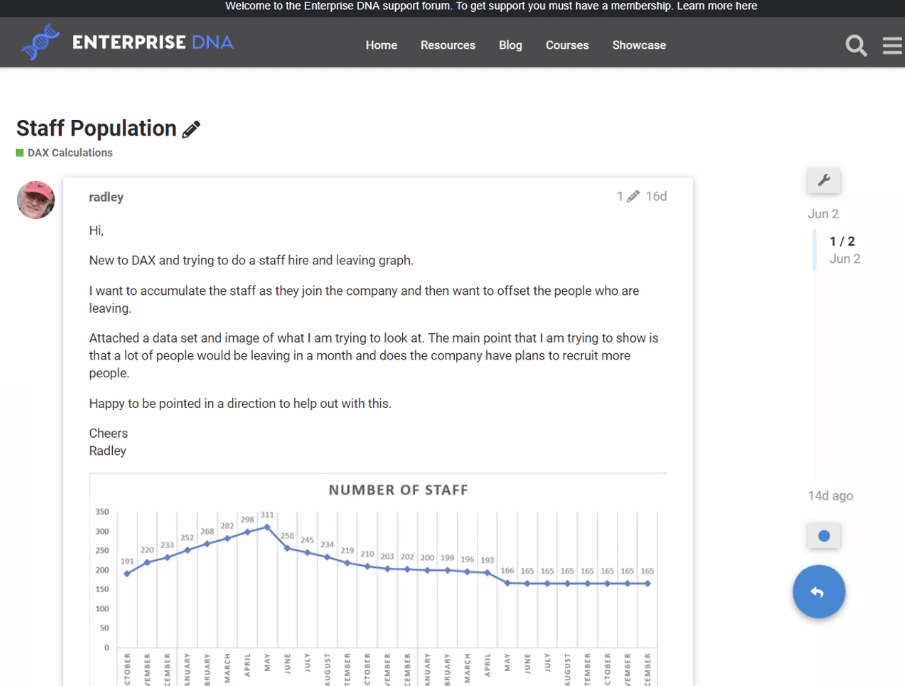Open radley's username link
Screen dimensions: 905x686
pyautogui.click(x=106, y=197)
